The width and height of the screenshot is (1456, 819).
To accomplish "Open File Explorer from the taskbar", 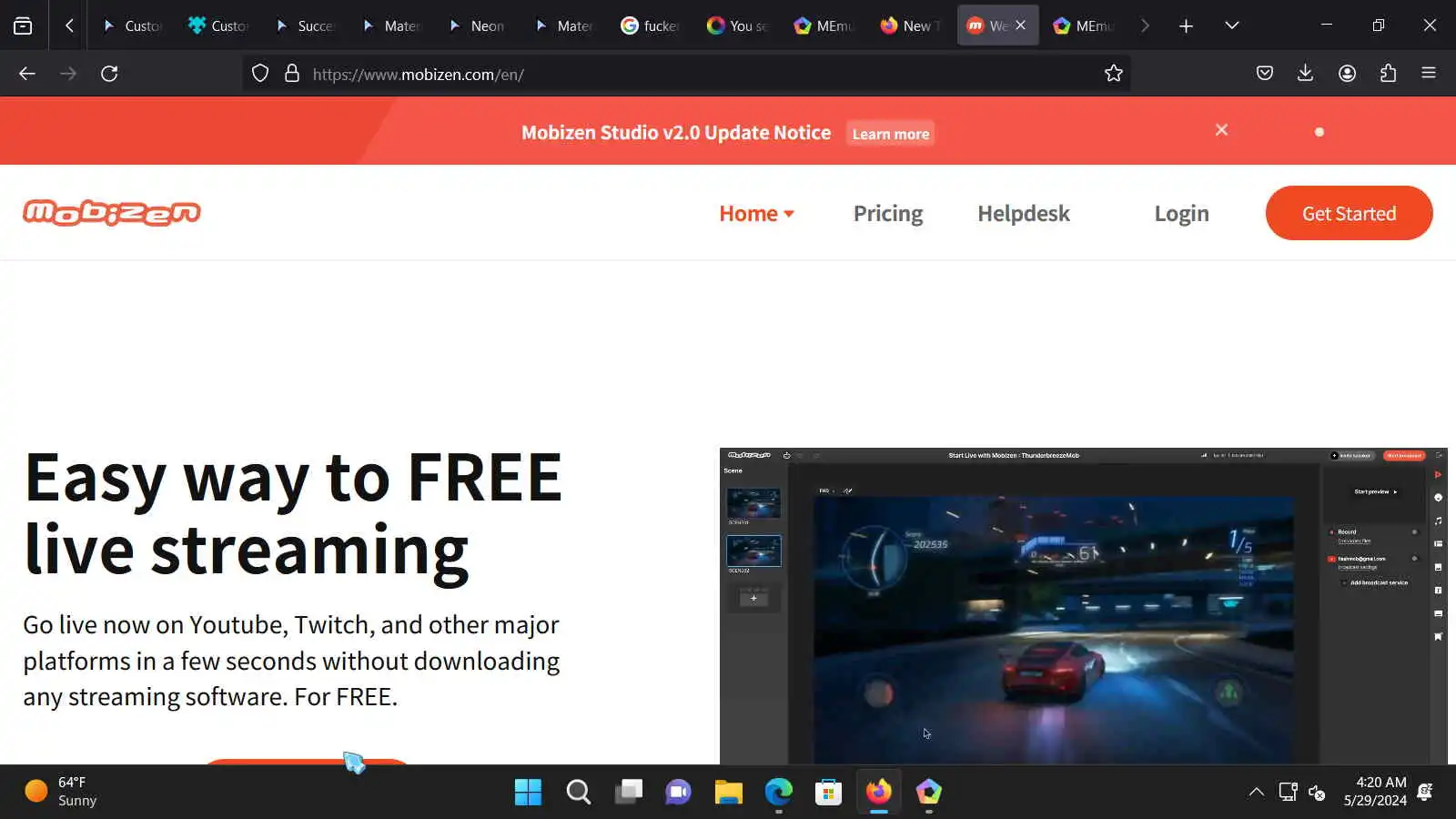I will point(728,792).
